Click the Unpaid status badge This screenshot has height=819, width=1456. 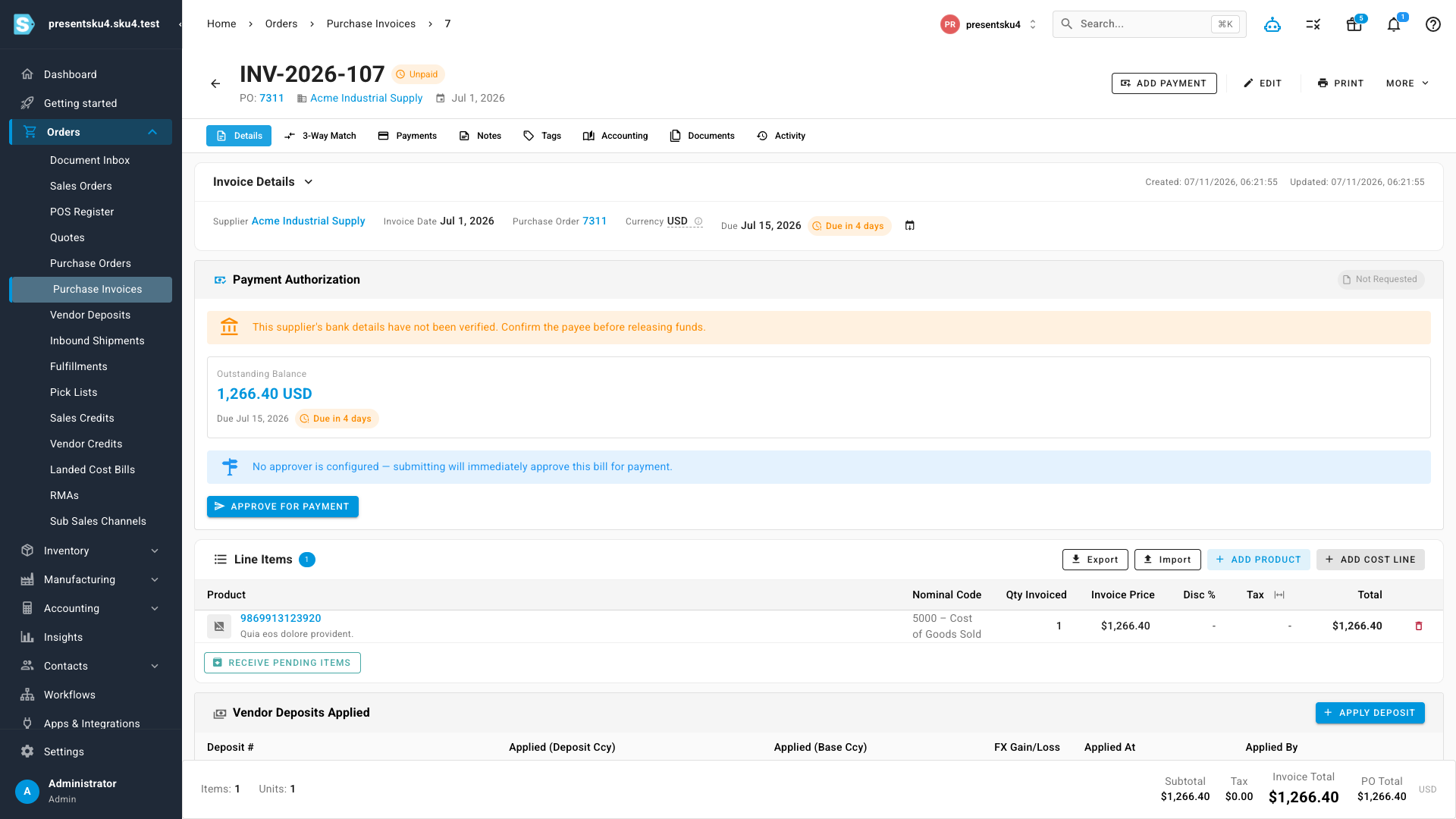point(417,74)
